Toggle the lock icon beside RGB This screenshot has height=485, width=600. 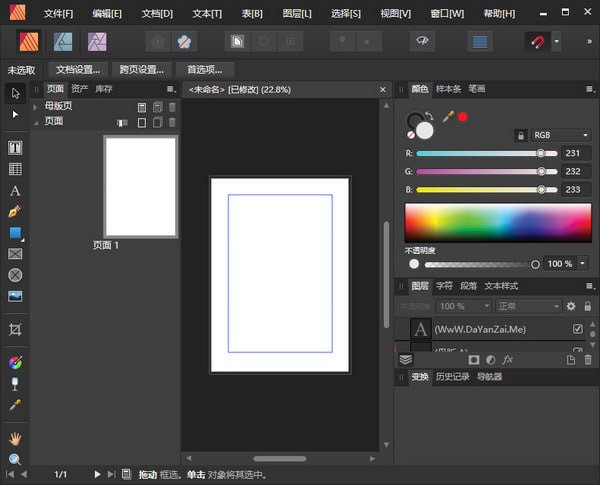tap(520, 135)
